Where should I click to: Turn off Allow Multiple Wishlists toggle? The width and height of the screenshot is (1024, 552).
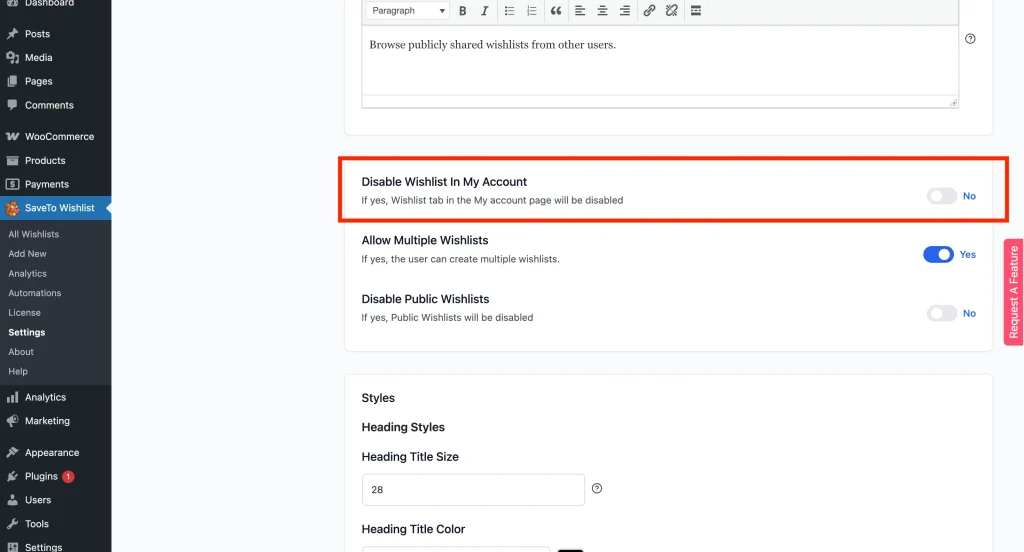click(x=938, y=255)
